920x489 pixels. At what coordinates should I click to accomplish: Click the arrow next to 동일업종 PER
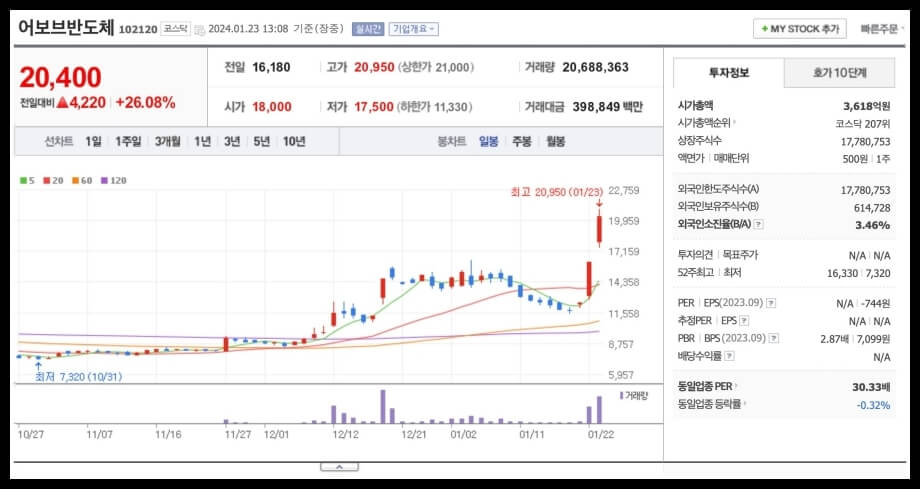click(x=736, y=386)
